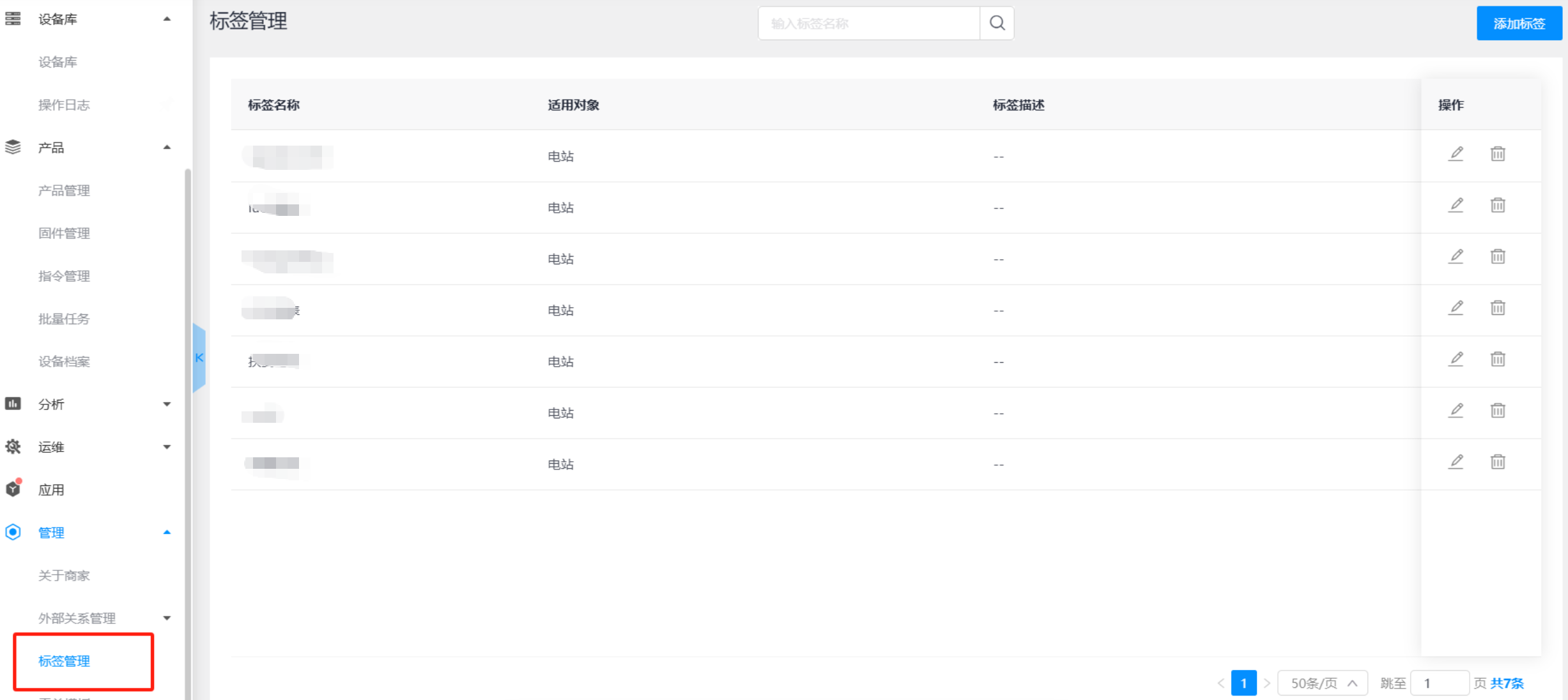
Task: Click the 应用 cube icon
Action: point(13,489)
